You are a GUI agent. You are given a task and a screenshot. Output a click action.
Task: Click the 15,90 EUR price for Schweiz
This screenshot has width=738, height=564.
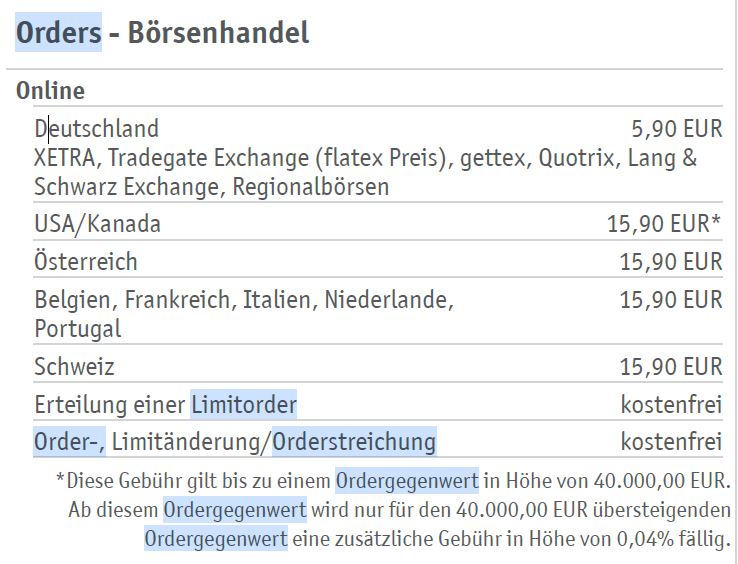(670, 366)
